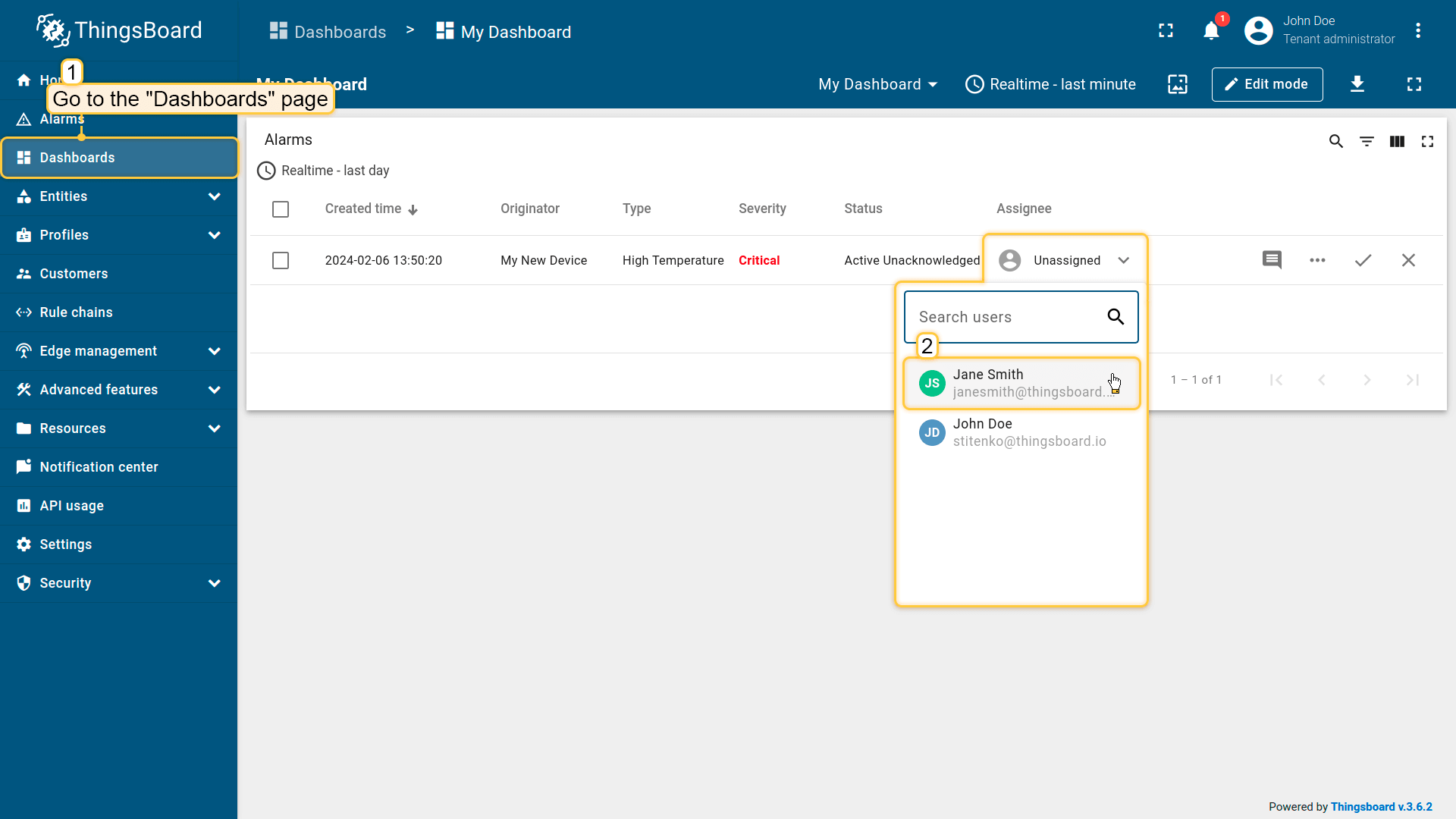
Task: Open Rule chains in sidebar
Action: pyautogui.click(x=76, y=312)
